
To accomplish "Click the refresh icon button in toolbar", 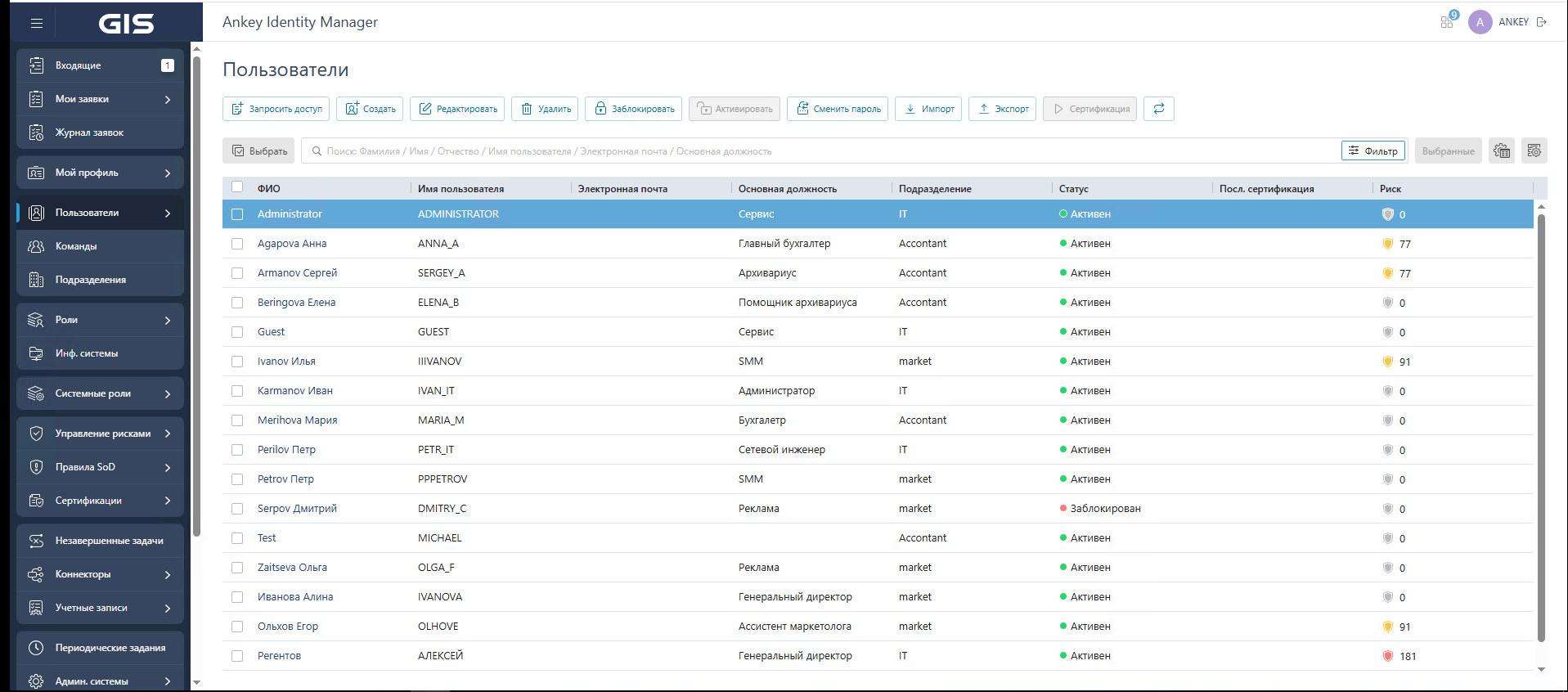I will [1159, 109].
